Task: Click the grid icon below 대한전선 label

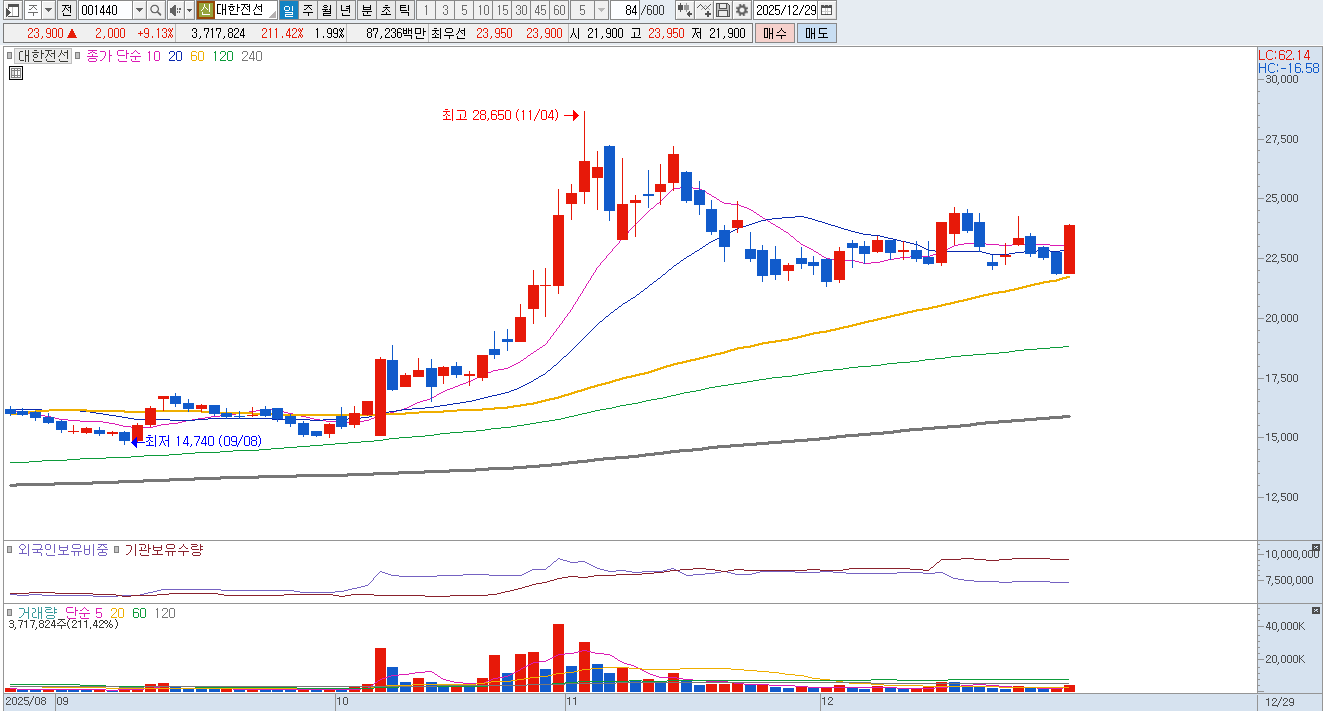Action: (16, 73)
